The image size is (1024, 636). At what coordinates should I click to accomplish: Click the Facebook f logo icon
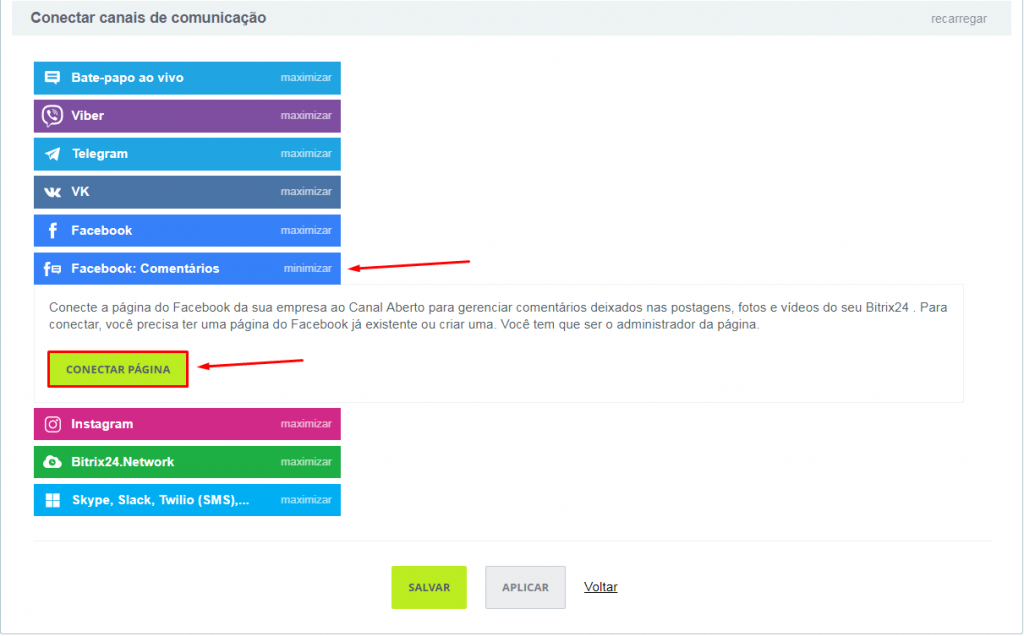[53, 231]
